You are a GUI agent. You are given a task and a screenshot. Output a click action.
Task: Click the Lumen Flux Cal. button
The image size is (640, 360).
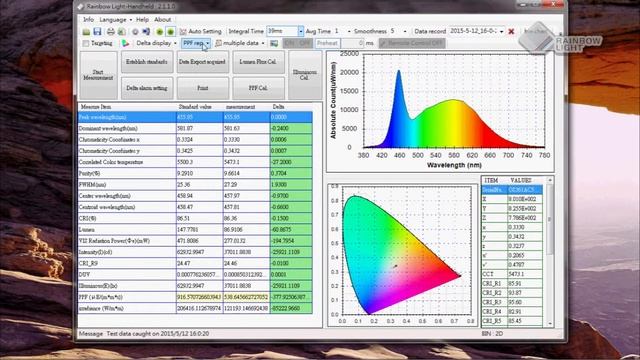[x=258, y=62]
